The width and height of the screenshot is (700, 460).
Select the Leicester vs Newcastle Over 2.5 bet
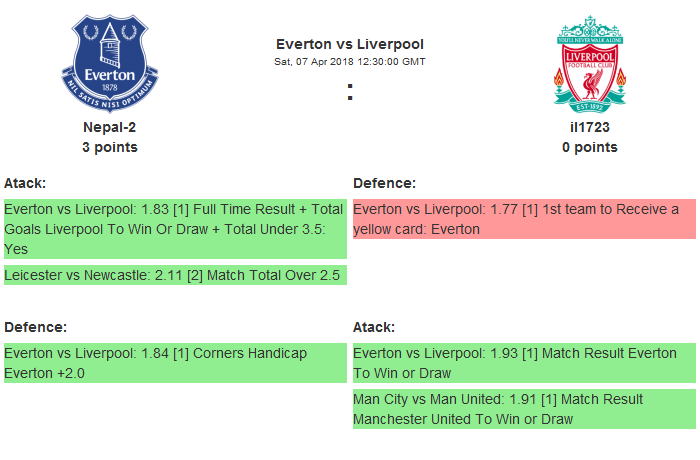[175, 274]
